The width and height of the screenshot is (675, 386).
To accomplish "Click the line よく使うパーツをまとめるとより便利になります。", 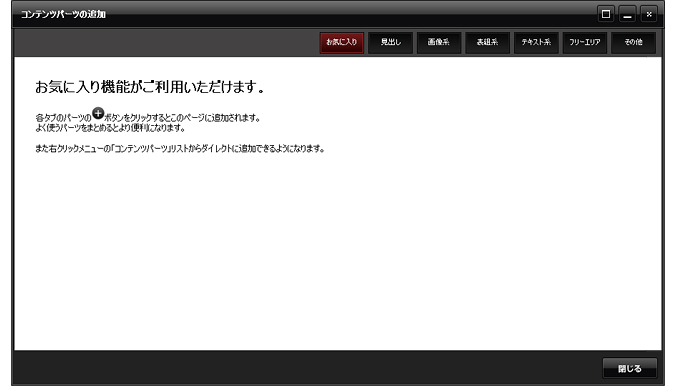I will [x=110, y=128].
